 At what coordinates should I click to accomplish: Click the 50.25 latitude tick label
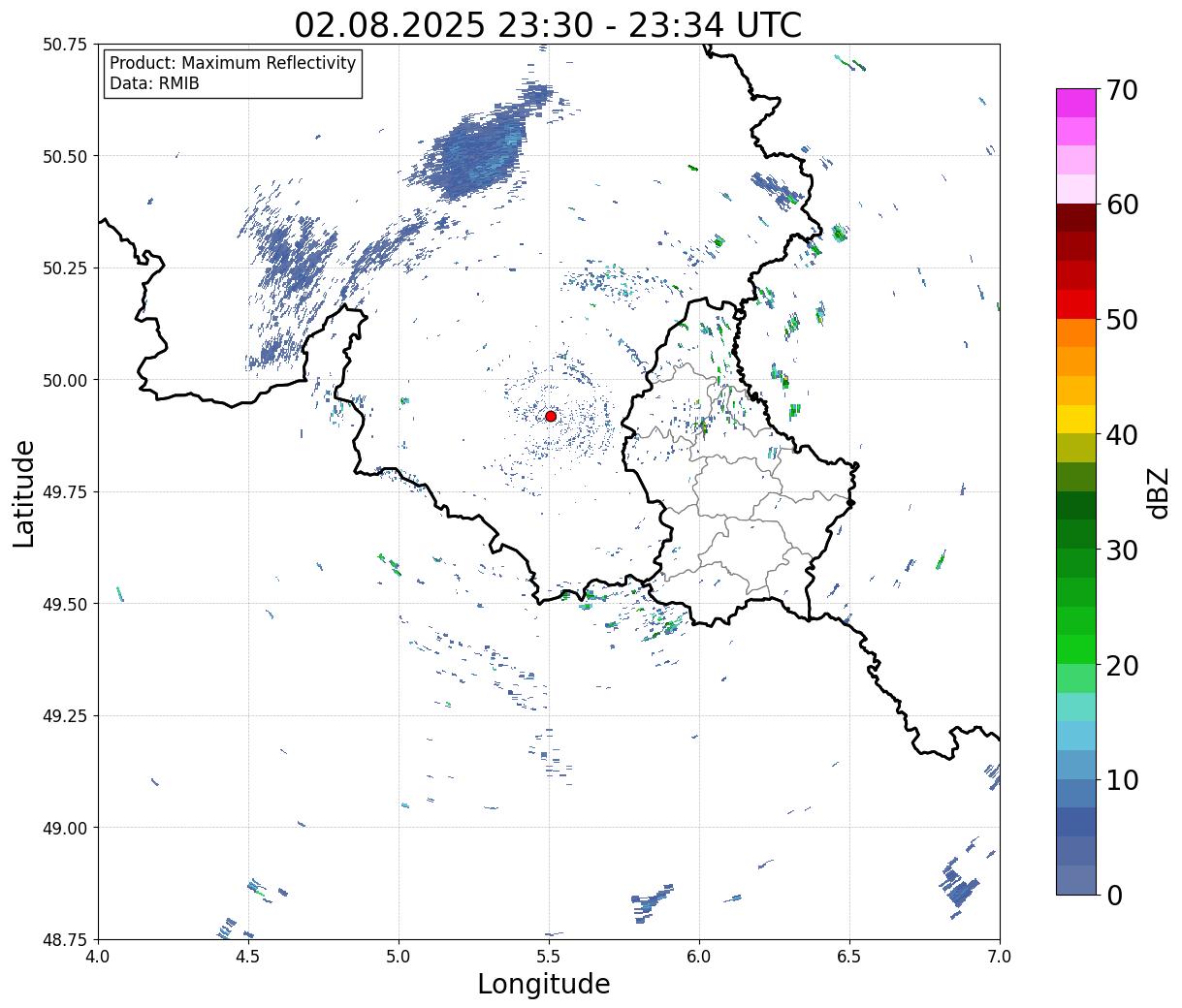click(65, 268)
